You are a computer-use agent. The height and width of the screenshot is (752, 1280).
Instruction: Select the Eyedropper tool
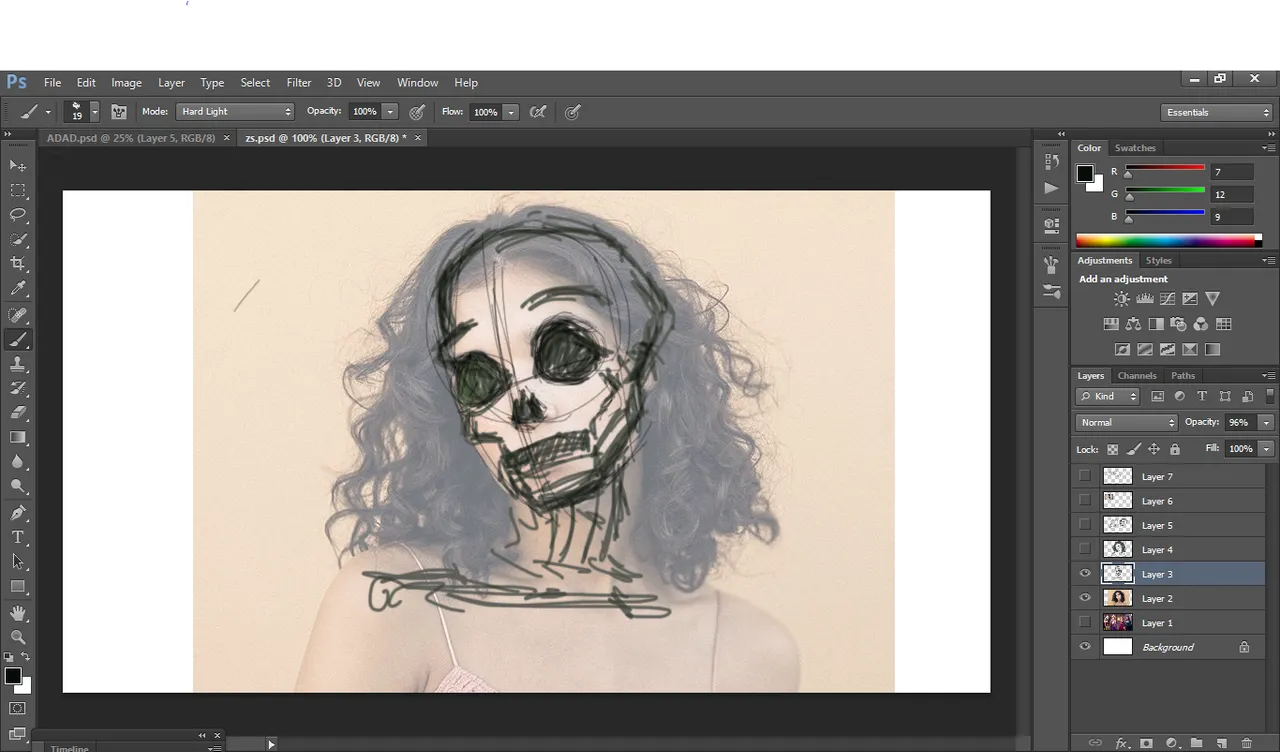coord(18,289)
